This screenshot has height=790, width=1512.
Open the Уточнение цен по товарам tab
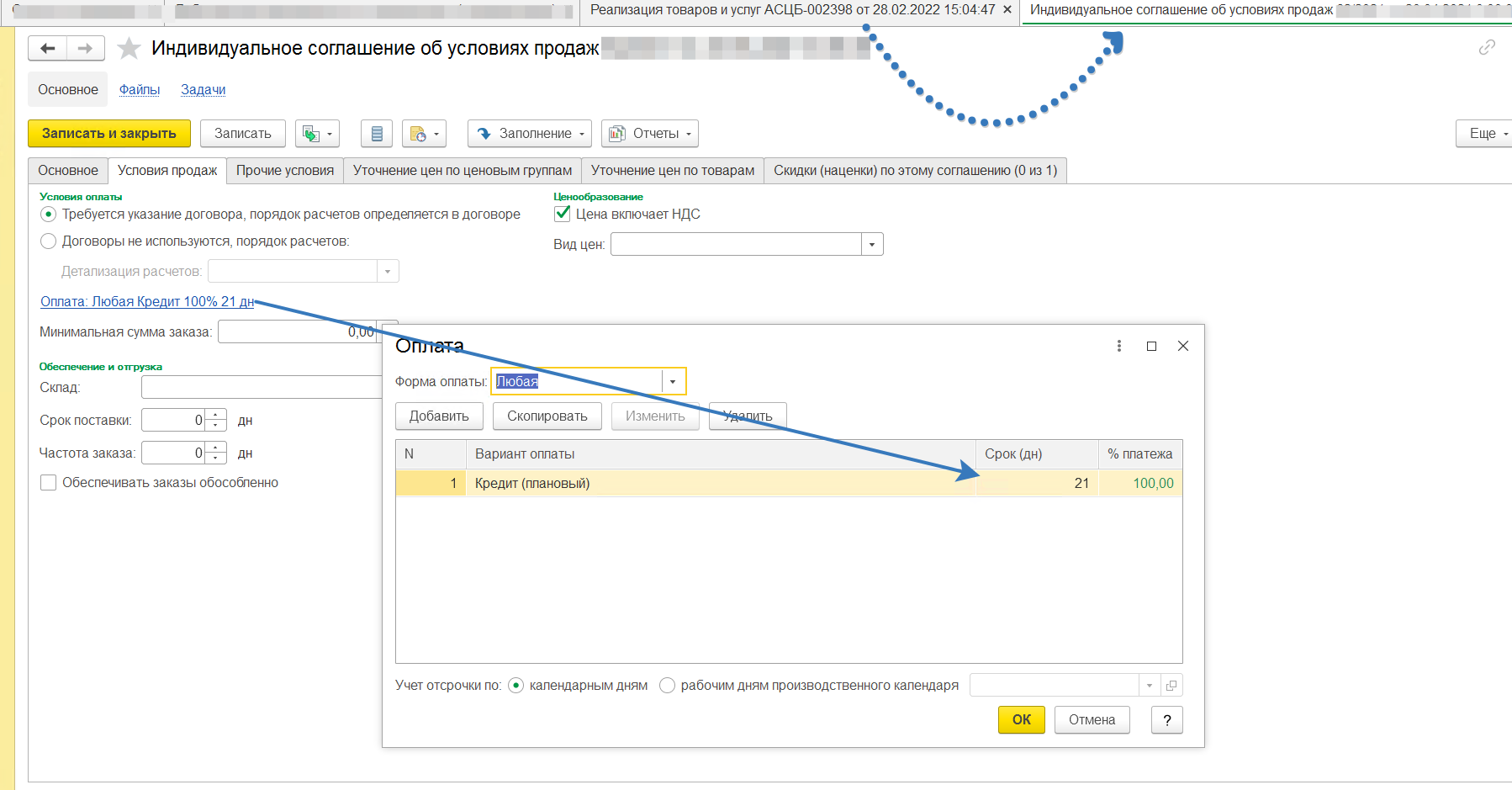point(672,171)
